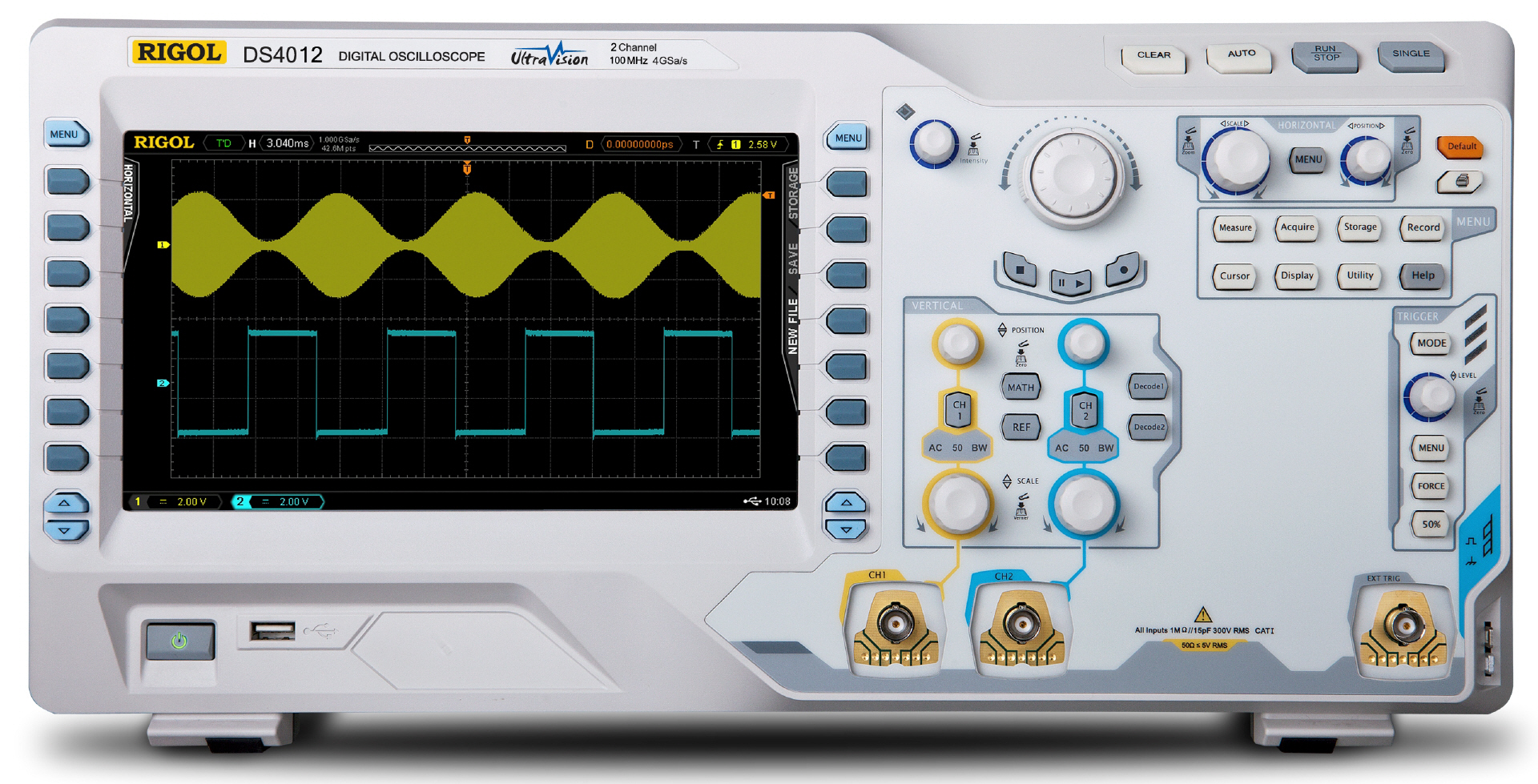Click the orange Default button
The image size is (1538, 784).
point(1461,147)
